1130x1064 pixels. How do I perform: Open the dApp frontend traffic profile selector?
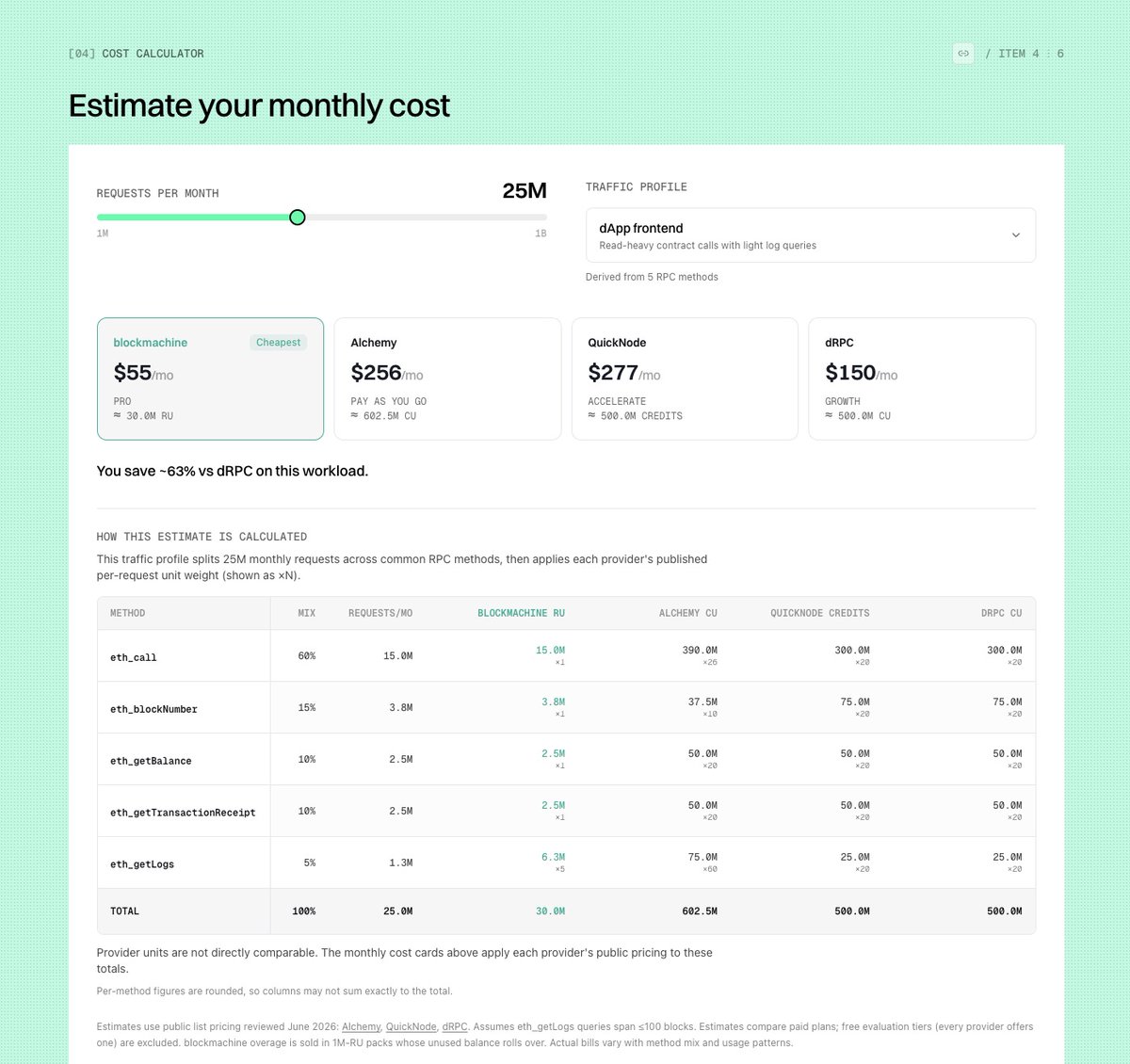[x=811, y=235]
